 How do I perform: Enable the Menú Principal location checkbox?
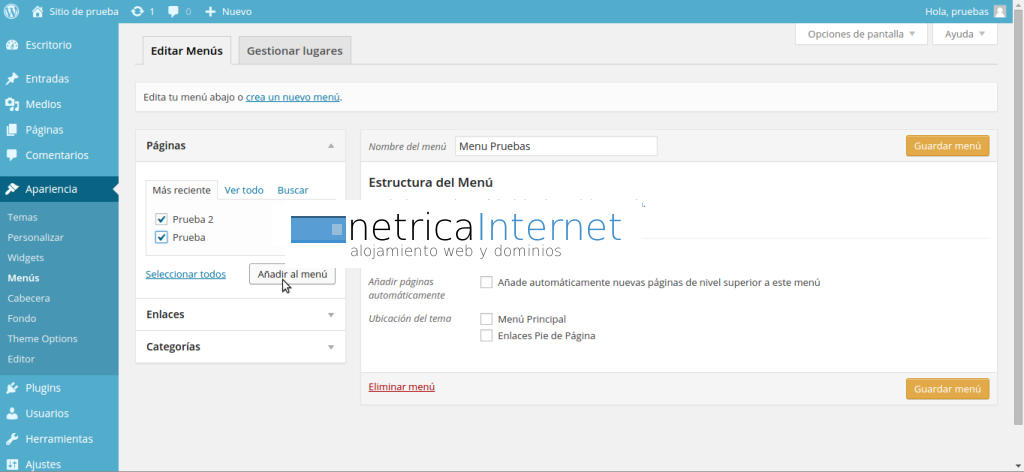pyautogui.click(x=486, y=319)
